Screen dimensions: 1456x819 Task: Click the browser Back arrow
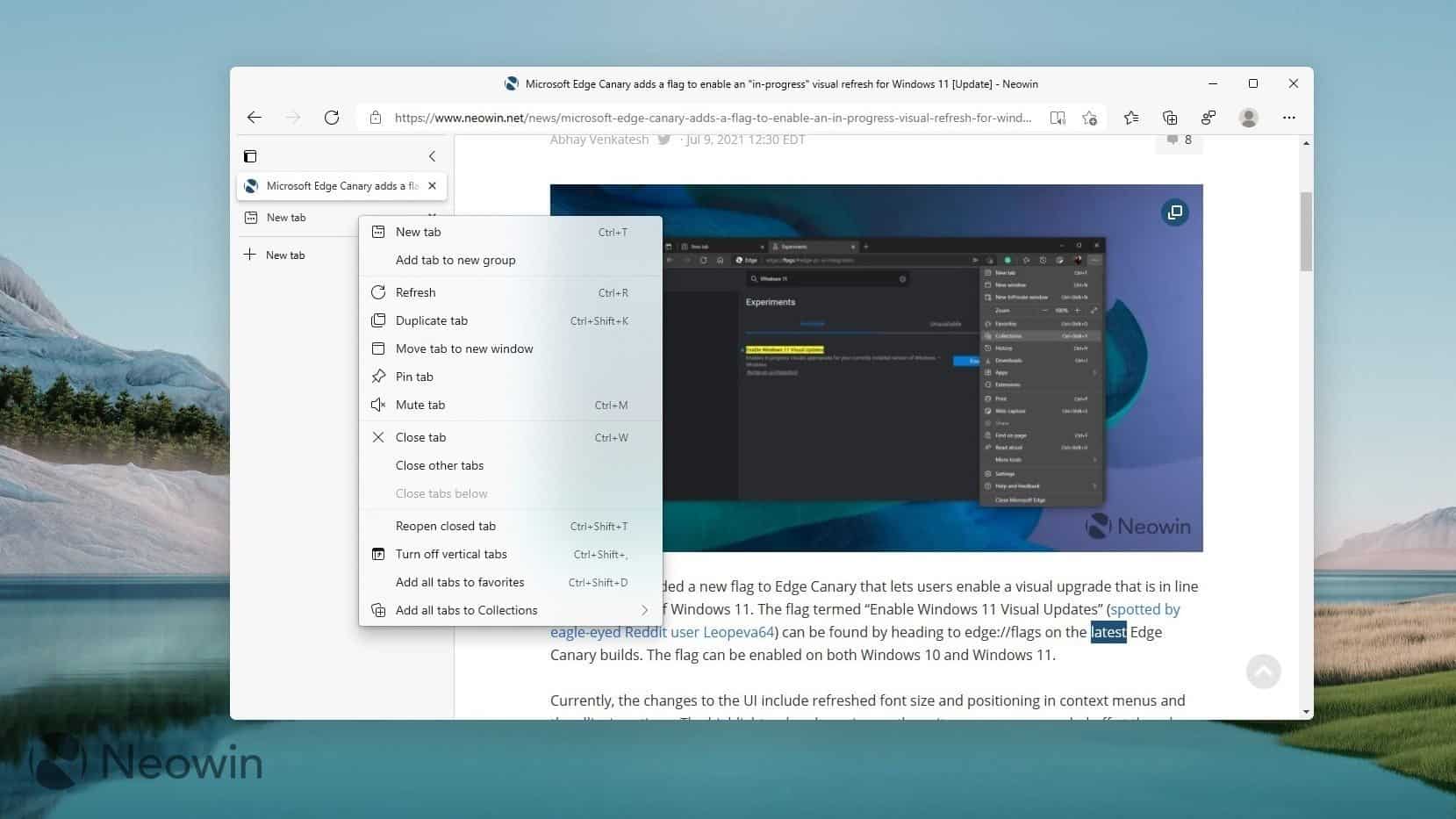(x=255, y=118)
